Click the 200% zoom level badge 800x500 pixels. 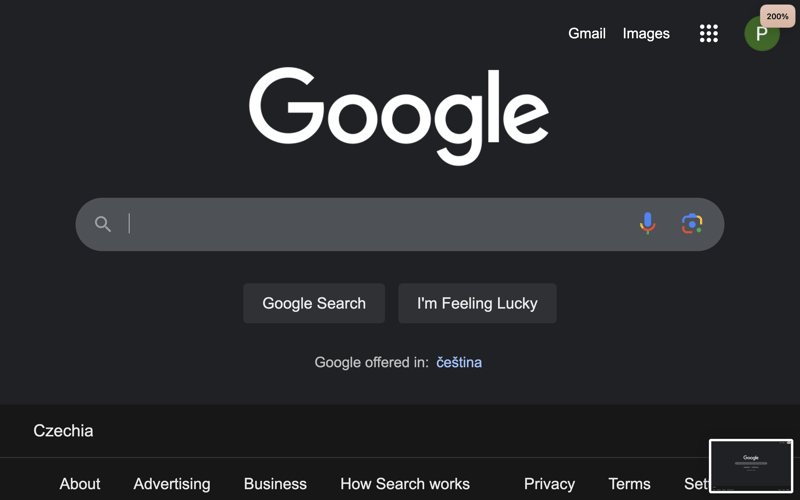click(x=778, y=16)
